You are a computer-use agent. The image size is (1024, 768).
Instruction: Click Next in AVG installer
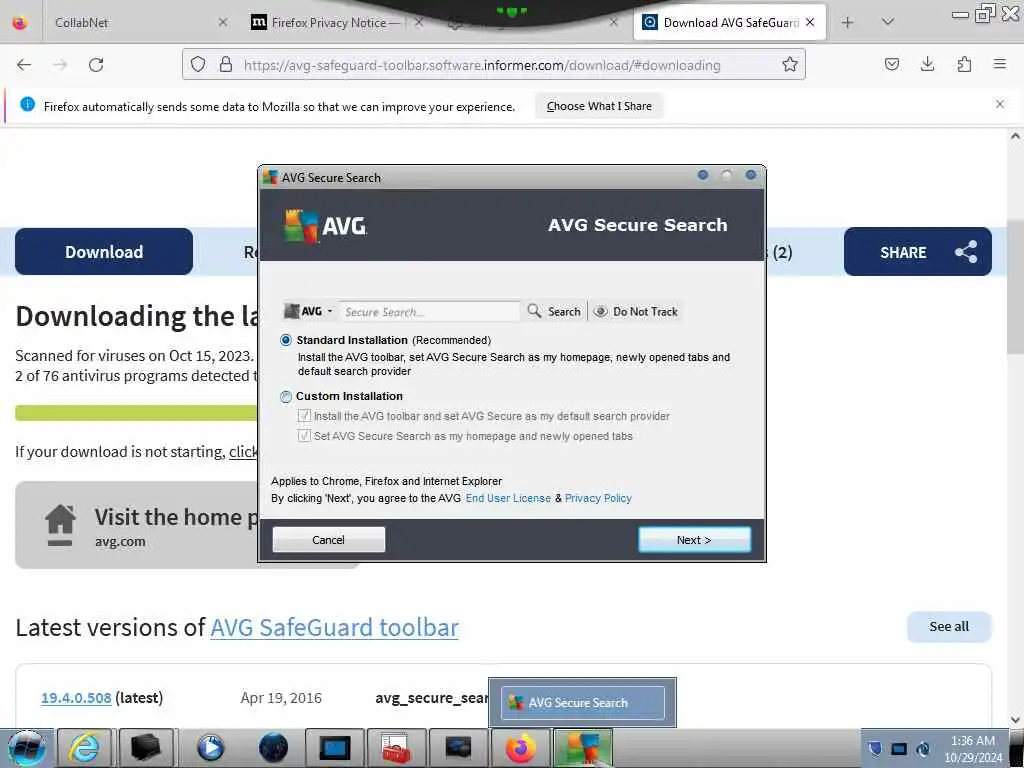click(x=694, y=540)
